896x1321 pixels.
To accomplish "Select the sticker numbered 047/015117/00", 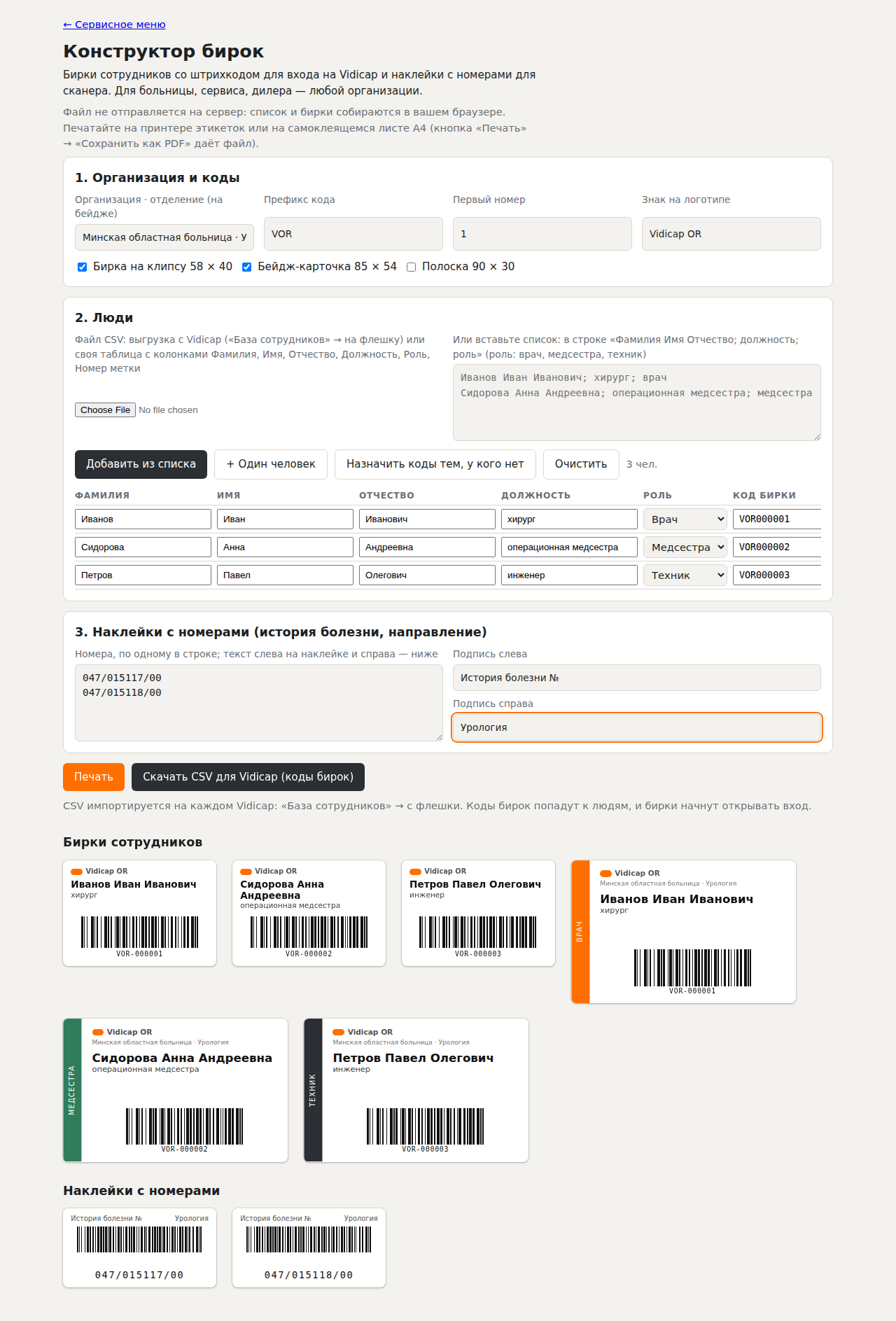I will pyautogui.click(x=140, y=1248).
